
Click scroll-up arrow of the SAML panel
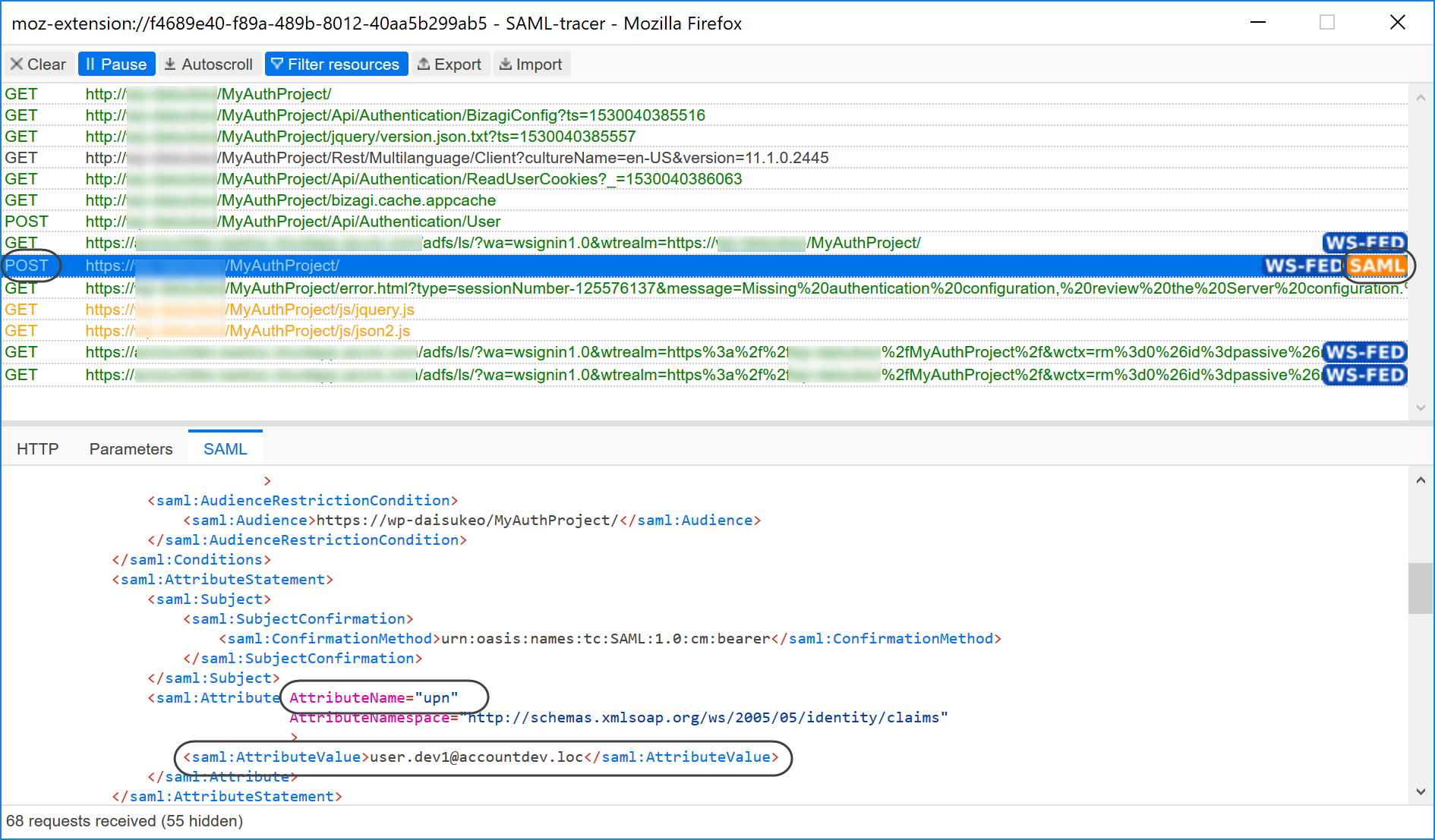(x=1421, y=480)
